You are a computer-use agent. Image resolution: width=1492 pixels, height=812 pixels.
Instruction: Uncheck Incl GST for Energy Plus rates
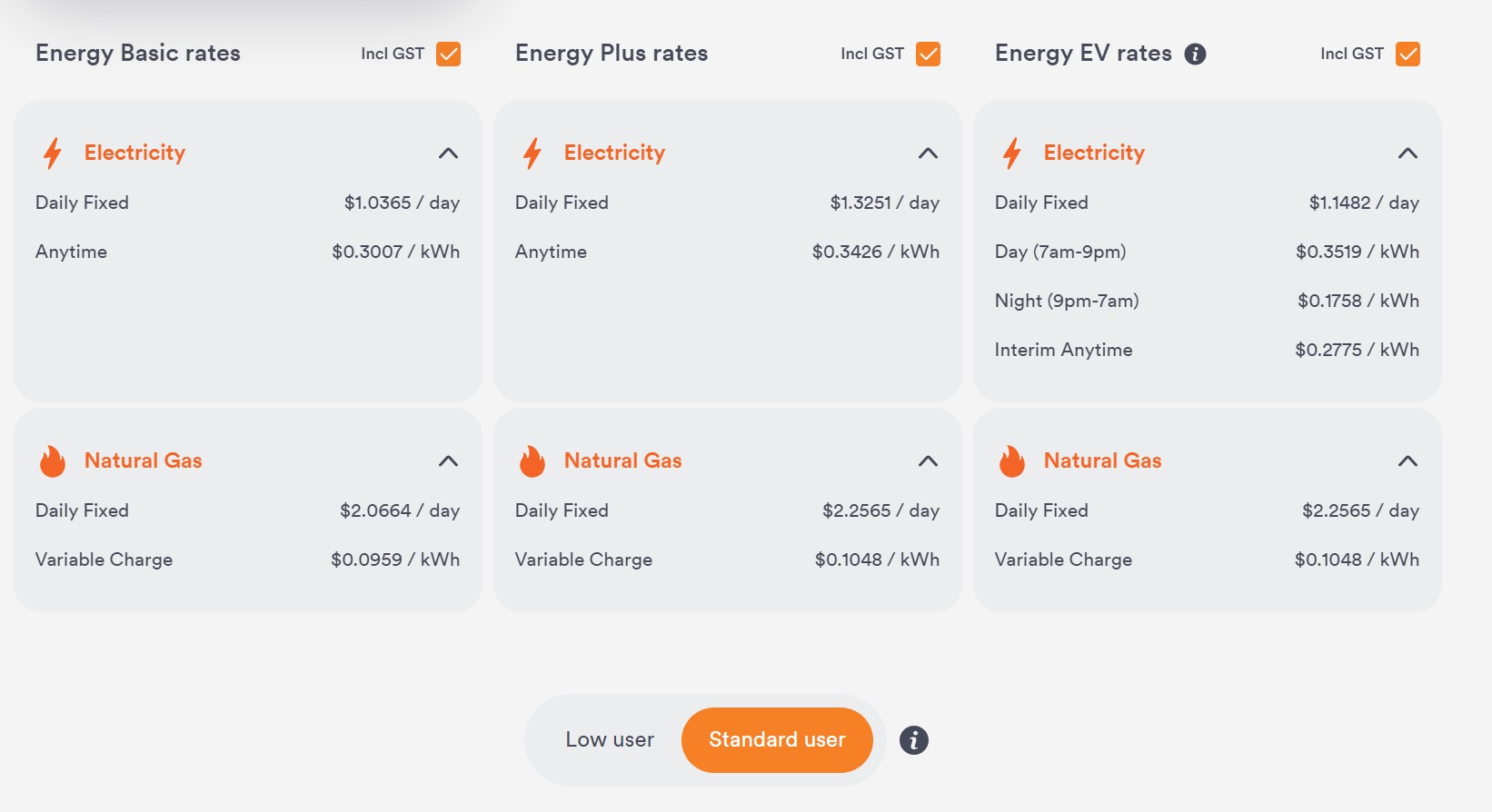[928, 54]
